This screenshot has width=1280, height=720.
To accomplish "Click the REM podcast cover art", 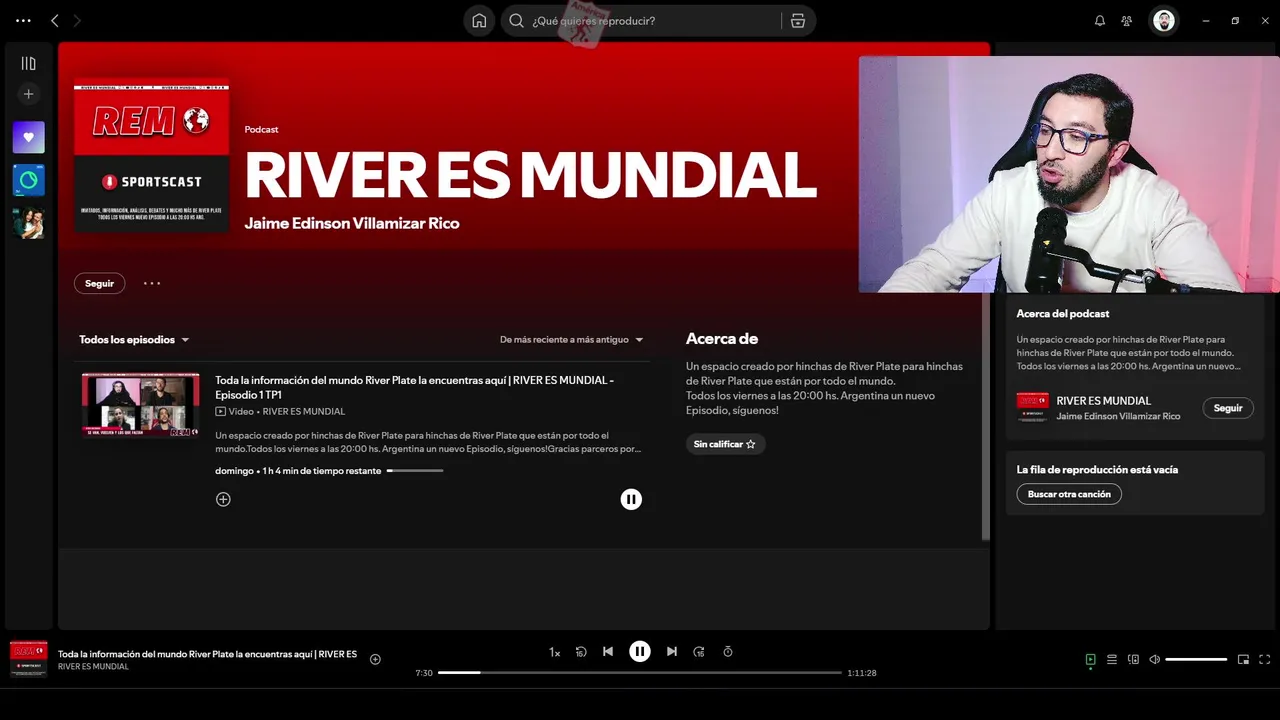I will click(x=151, y=156).
